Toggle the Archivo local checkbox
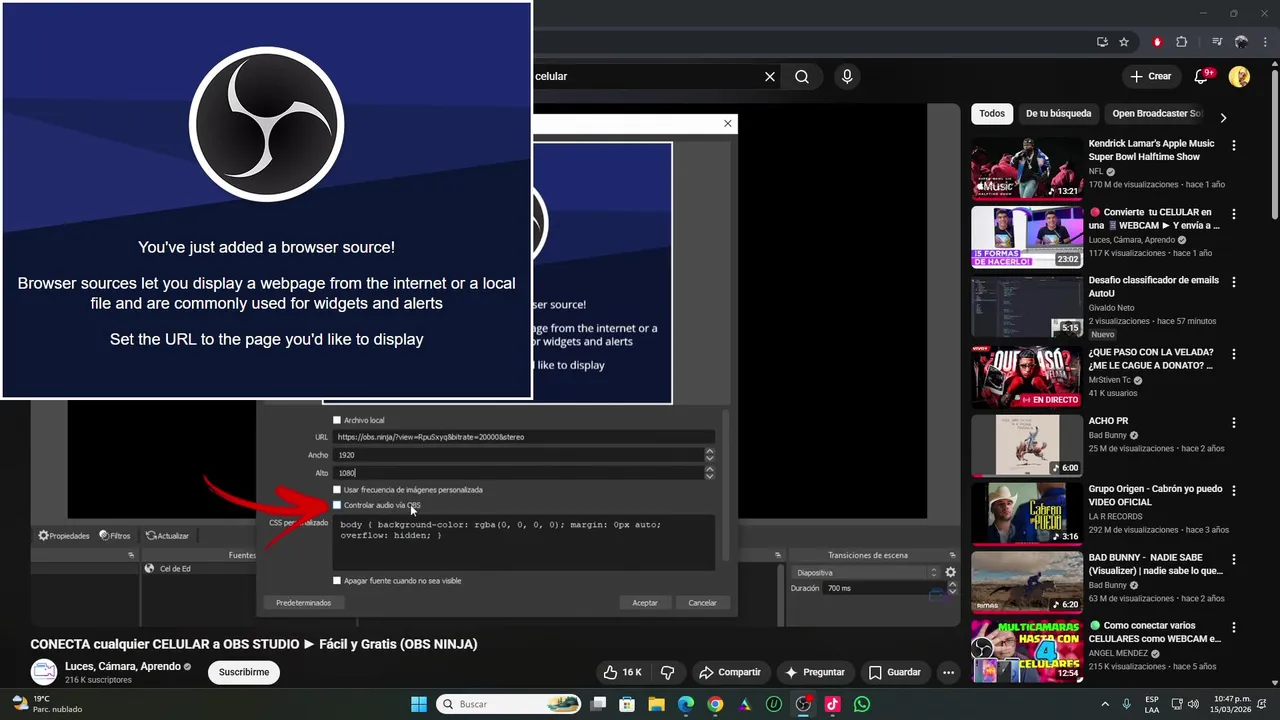 (x=337, y=420)
